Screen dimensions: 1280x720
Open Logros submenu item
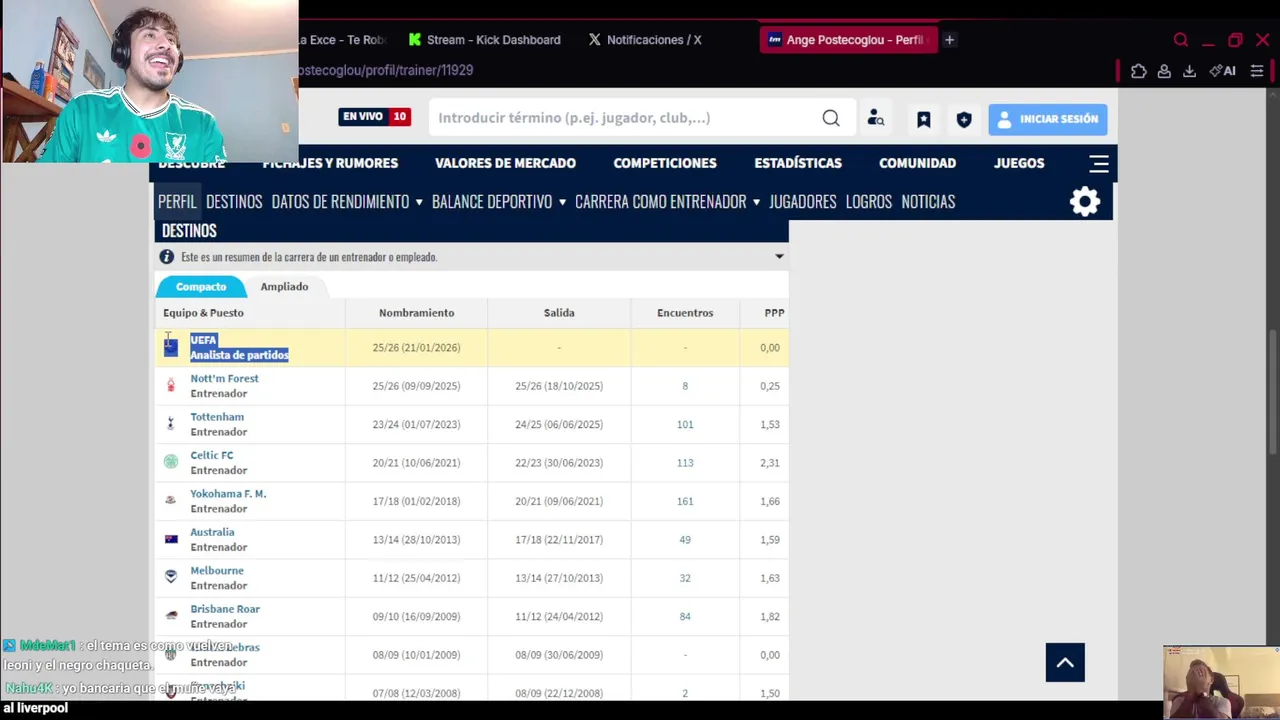(868, 201)
